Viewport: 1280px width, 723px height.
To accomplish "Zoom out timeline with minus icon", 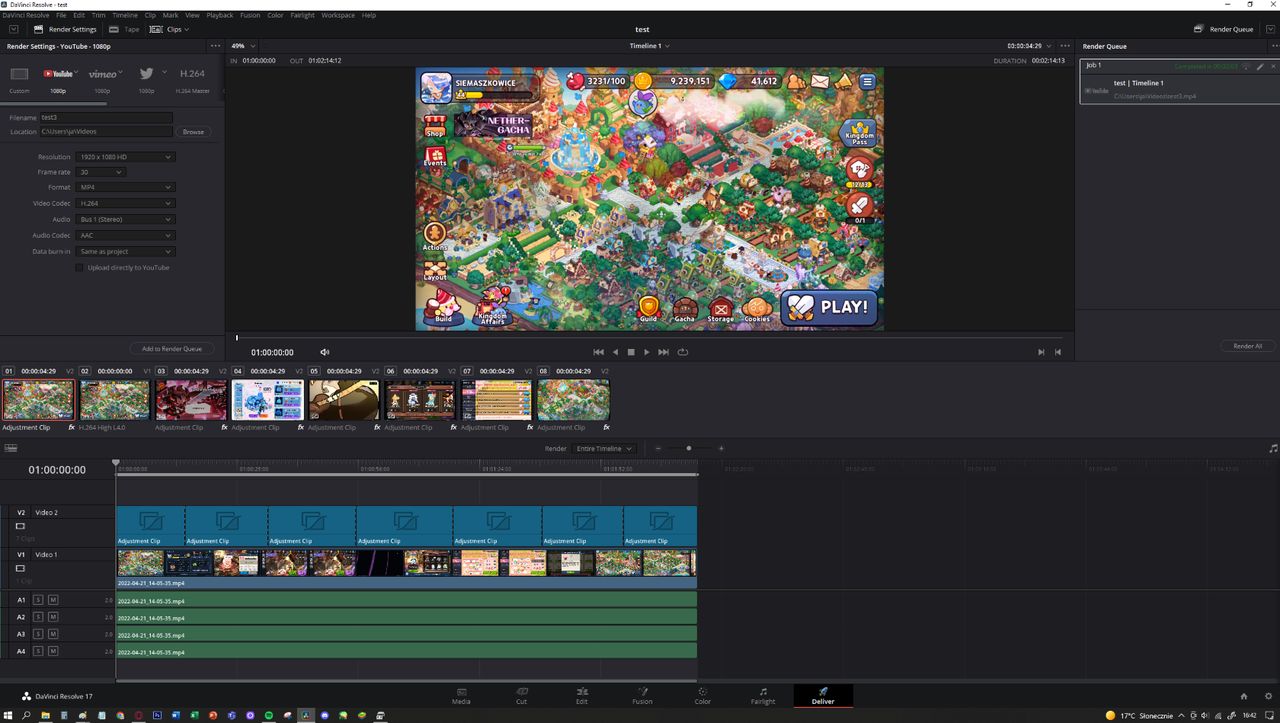I will (x=657, y=448).
